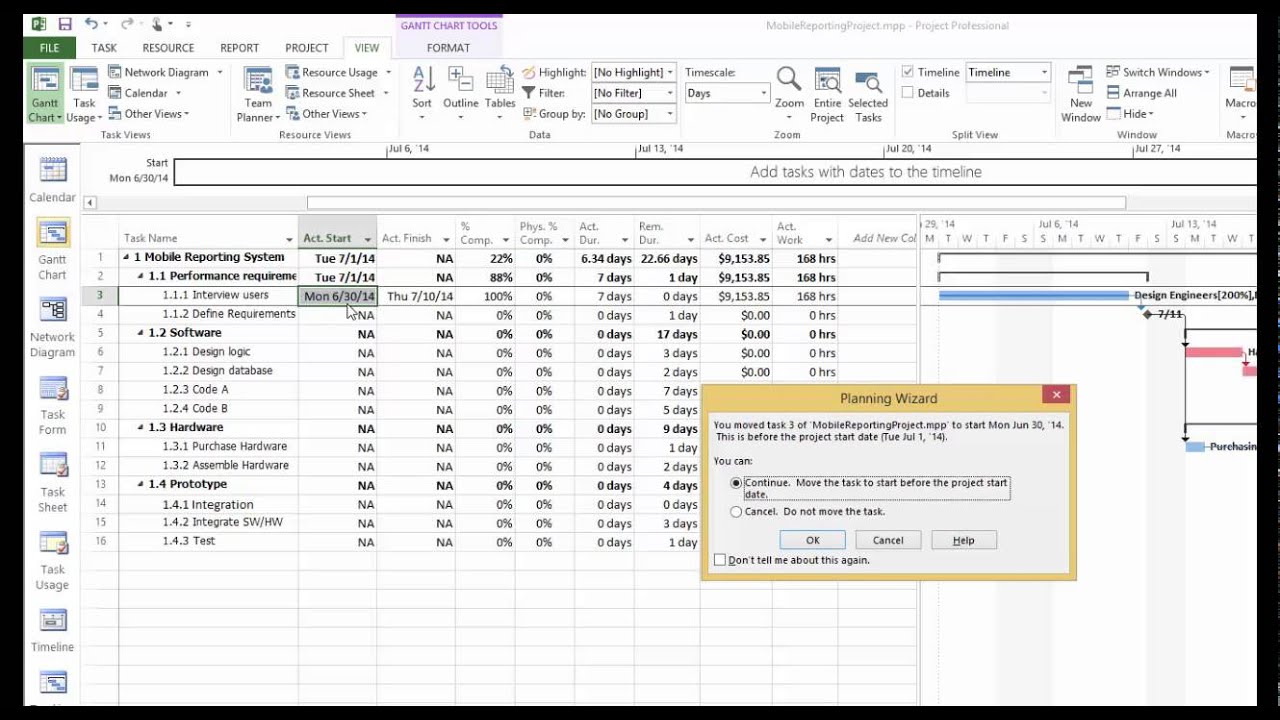
Task: Switch to the TASK tab
Action: tap(104, 47)
